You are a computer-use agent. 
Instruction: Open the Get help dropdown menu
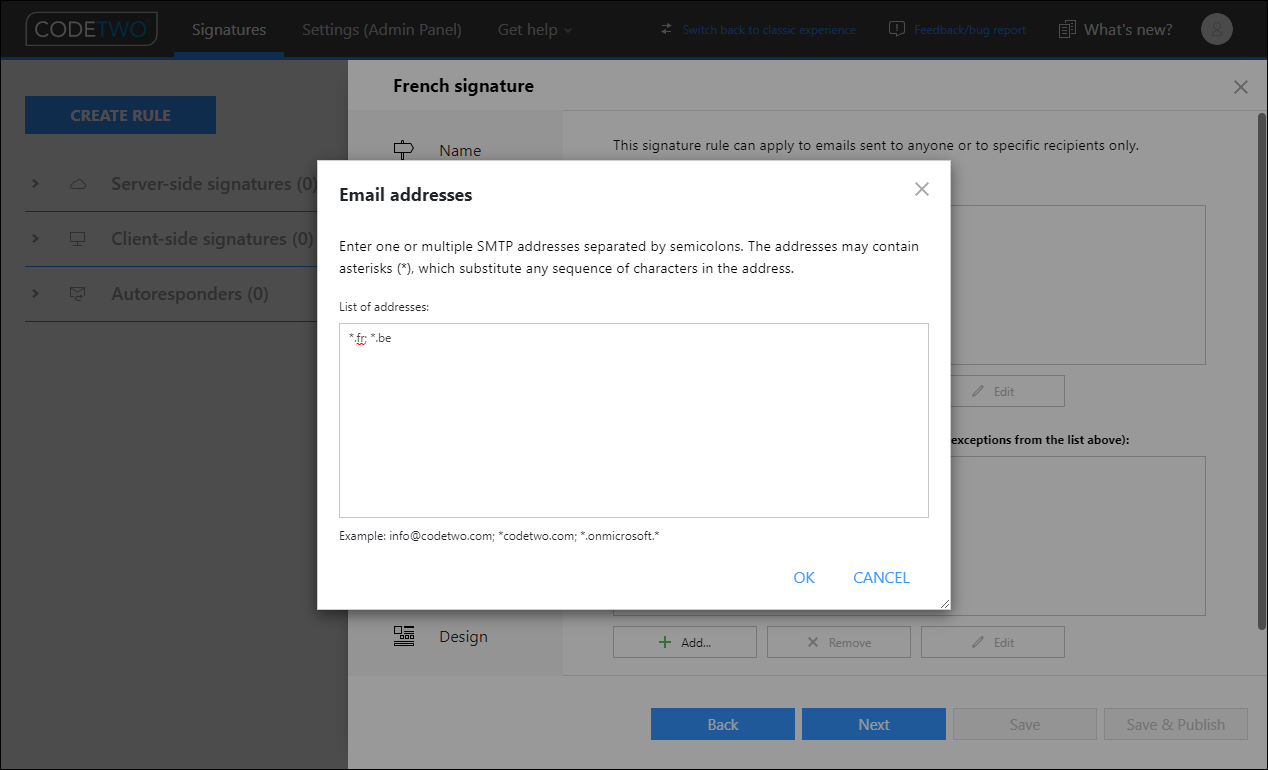[x=535, y=30]
